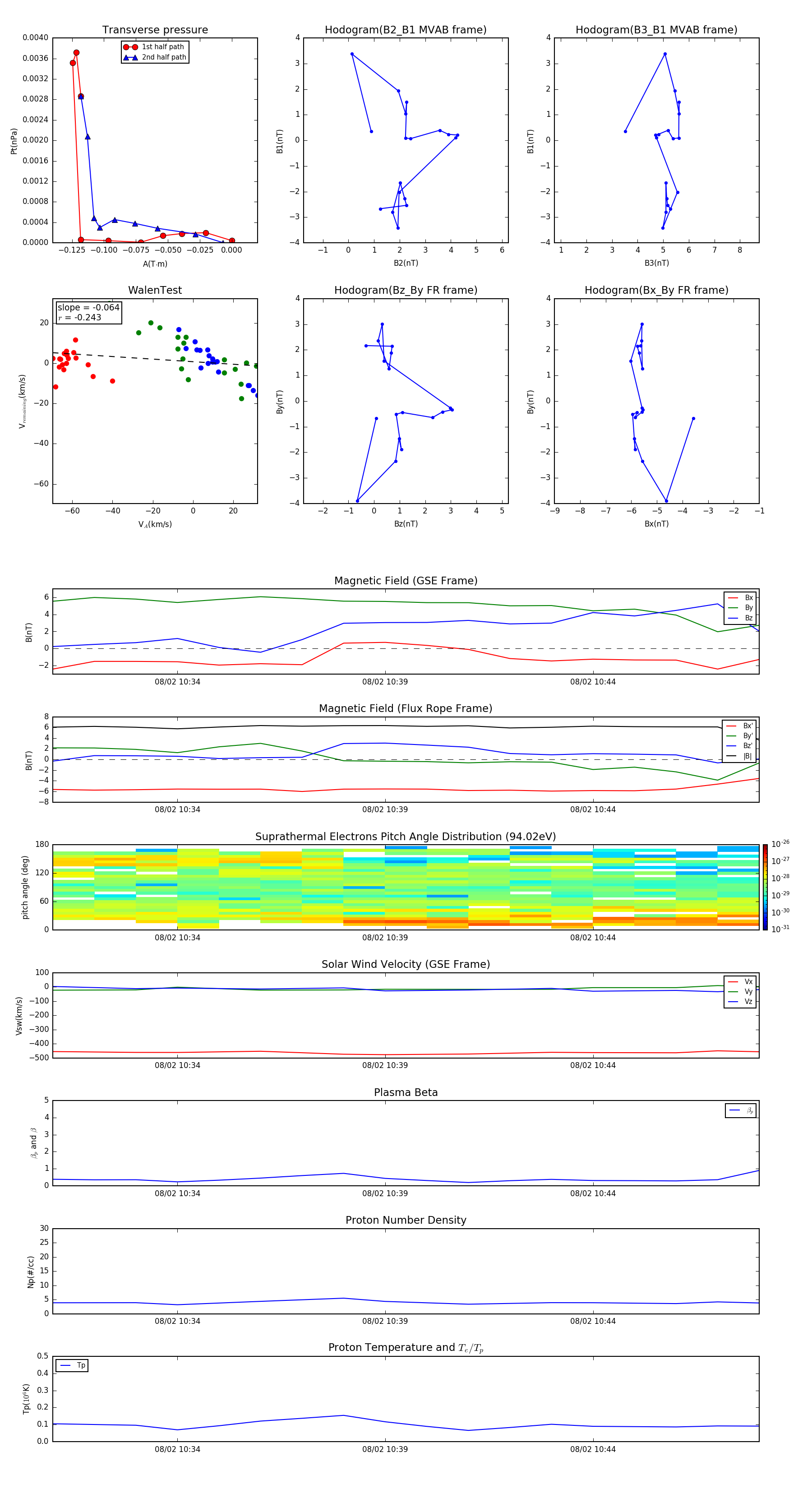
Task: Select the Bz' flux rope legend entry
Action: [x=740, y=746]
